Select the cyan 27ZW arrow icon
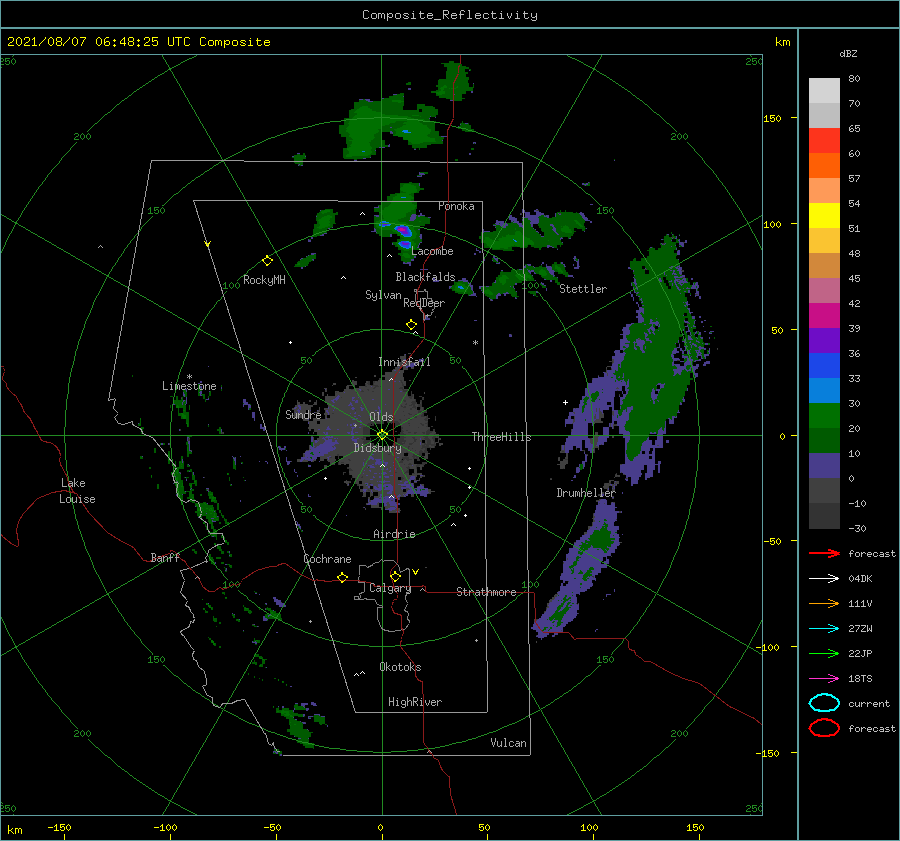The height and width of the screenshot is (841, 900). click(824, 629)
